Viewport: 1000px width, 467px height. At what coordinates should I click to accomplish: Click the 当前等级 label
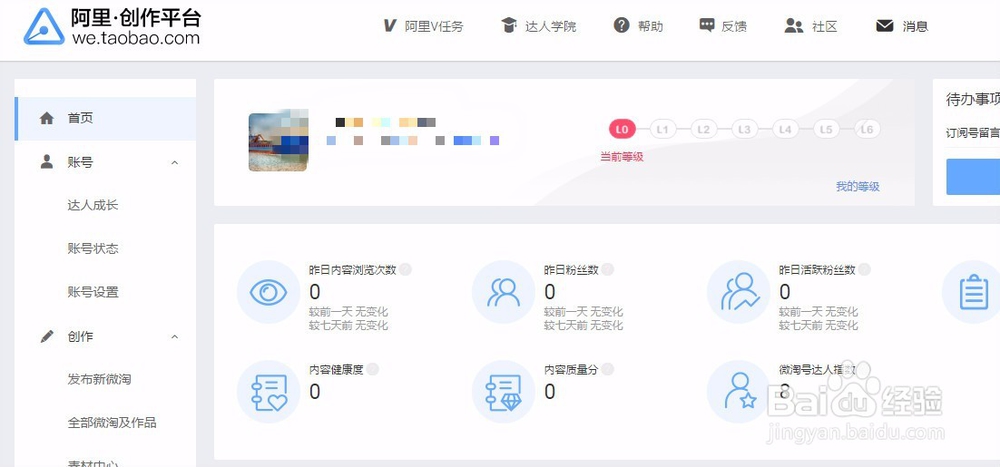622,157
